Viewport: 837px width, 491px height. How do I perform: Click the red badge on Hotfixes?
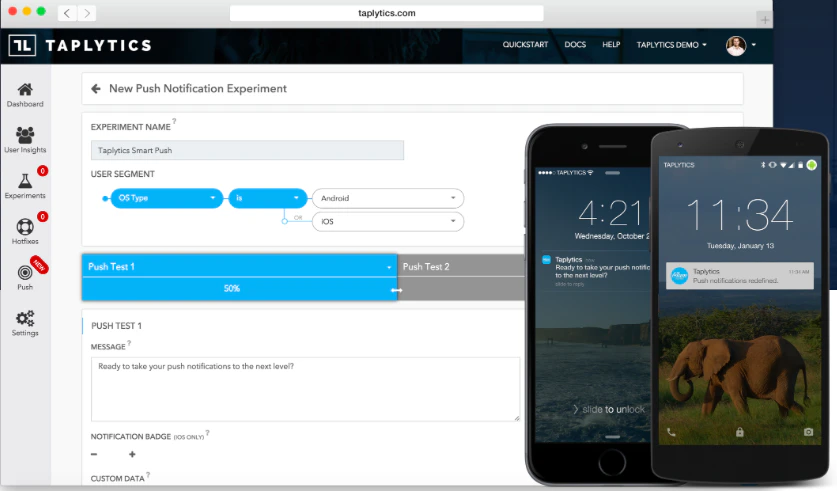point(42,217)
